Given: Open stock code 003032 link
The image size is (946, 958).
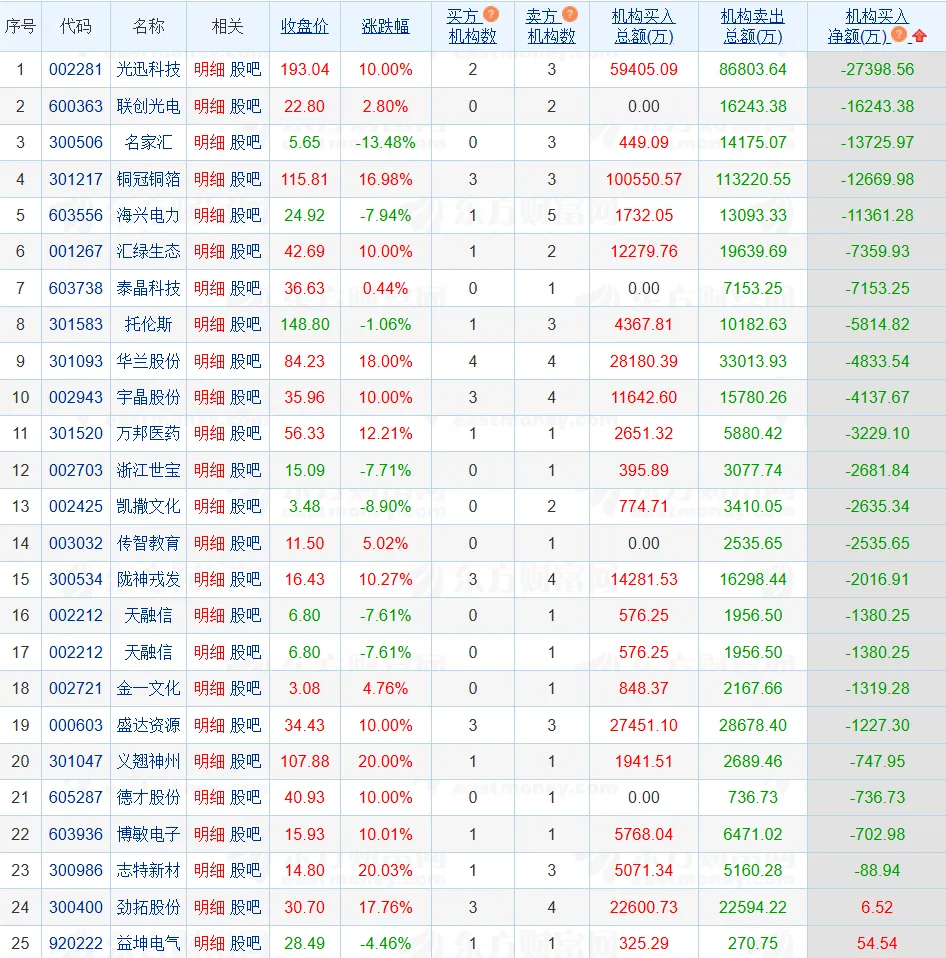Looking at the screenshot, I should pyautogui.click(x=76, y=543).
